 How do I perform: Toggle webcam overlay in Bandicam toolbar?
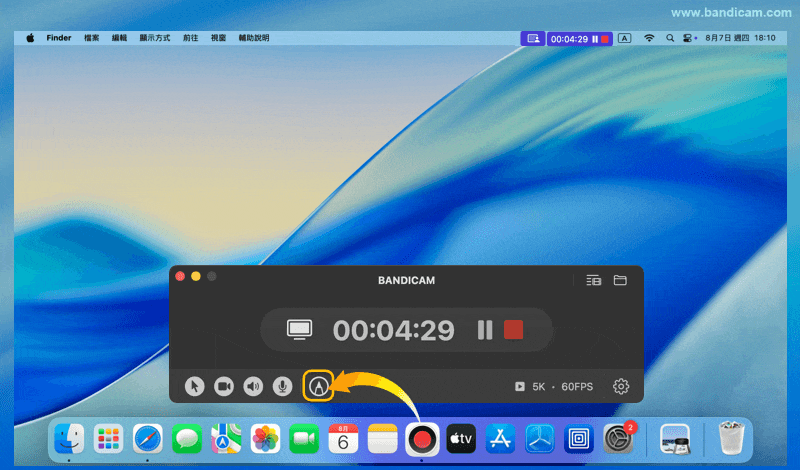(224, 386)
